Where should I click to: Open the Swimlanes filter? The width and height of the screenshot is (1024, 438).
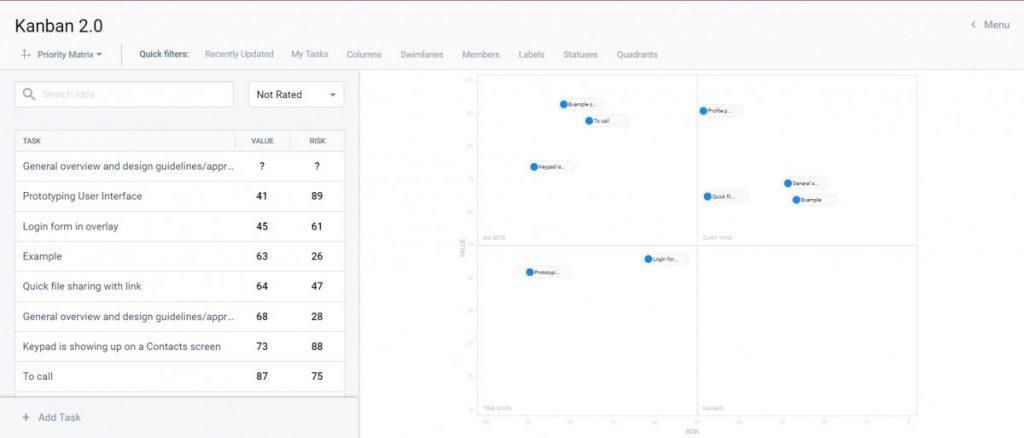point(422,54)
